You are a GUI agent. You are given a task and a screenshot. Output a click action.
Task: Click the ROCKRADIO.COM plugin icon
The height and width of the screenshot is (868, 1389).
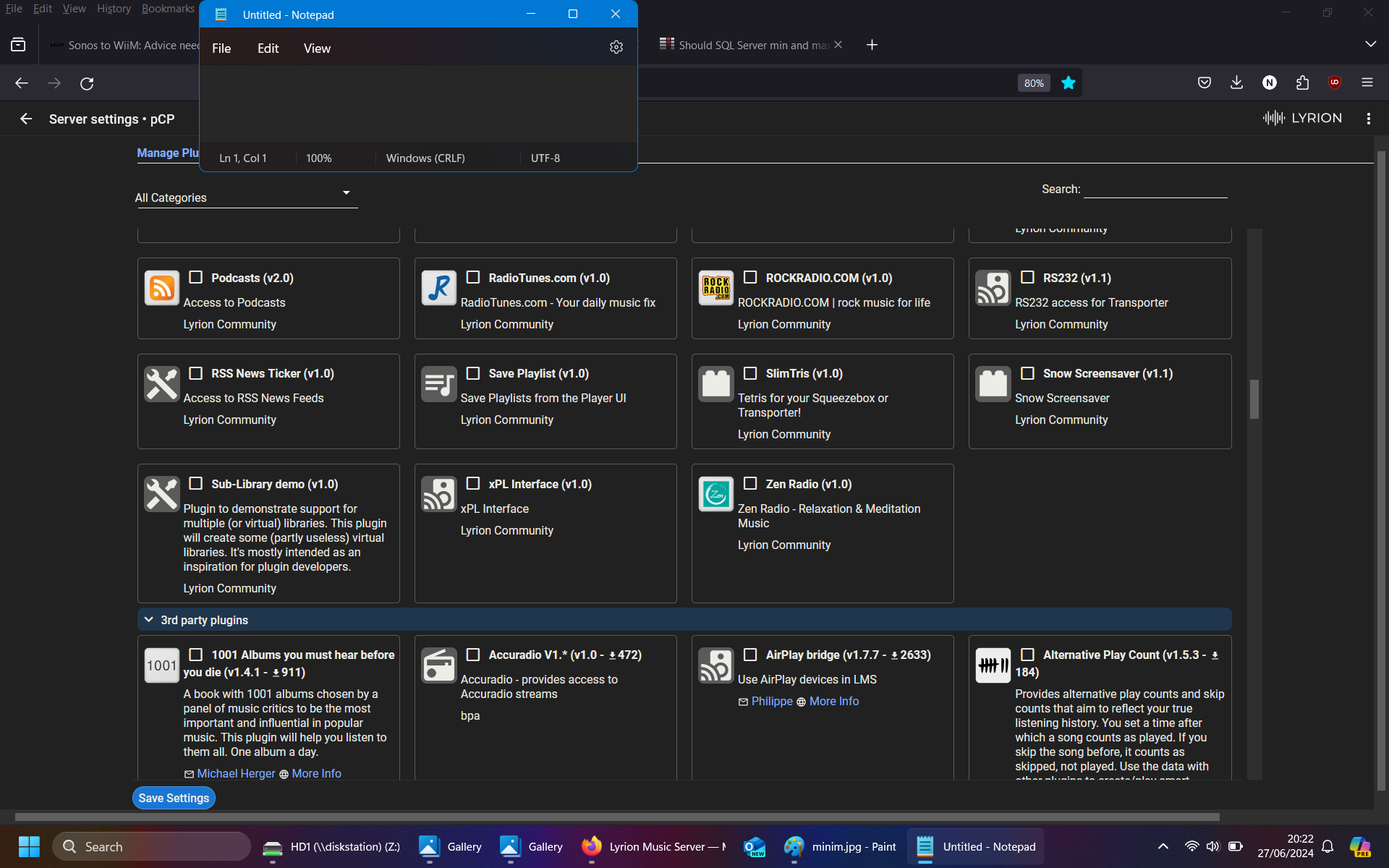[x=716, y=288]
